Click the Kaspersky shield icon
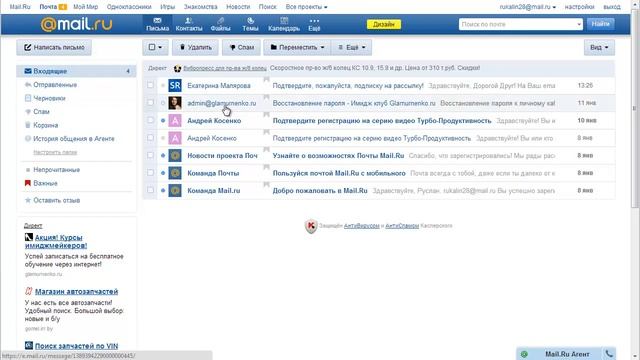Screen dimensions: 640x360 click(x=311, y=226)
